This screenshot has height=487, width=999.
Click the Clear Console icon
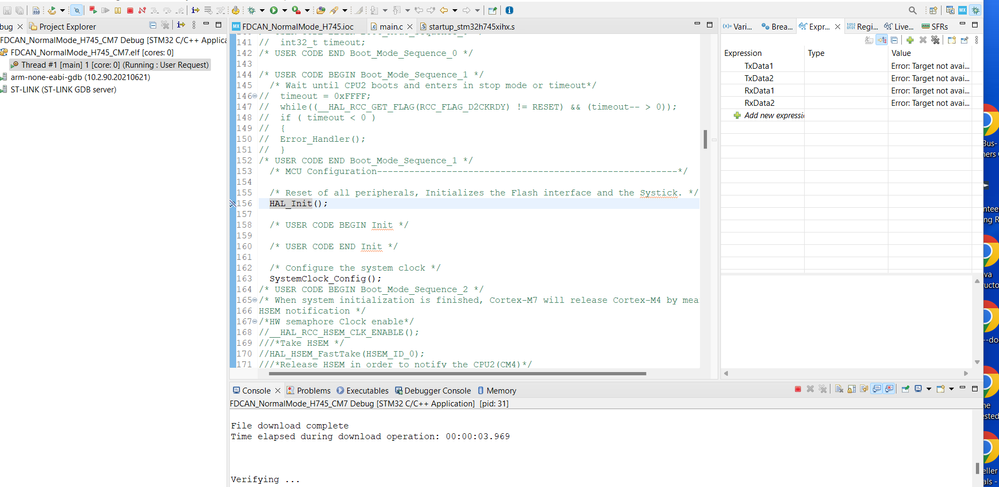[x=839, y=389]
